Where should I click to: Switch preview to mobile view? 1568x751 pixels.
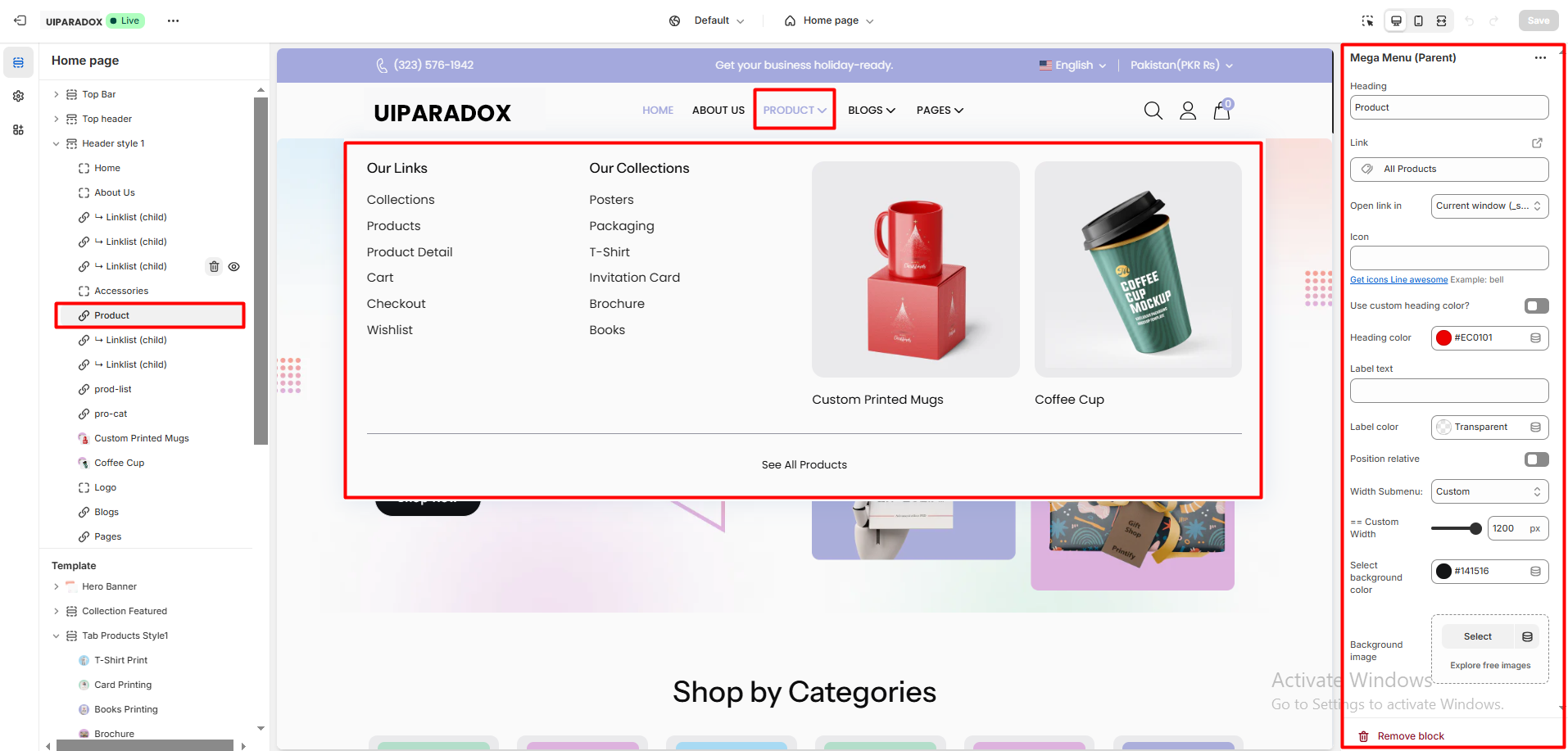pyautogui.click(x=1418, y=20)
